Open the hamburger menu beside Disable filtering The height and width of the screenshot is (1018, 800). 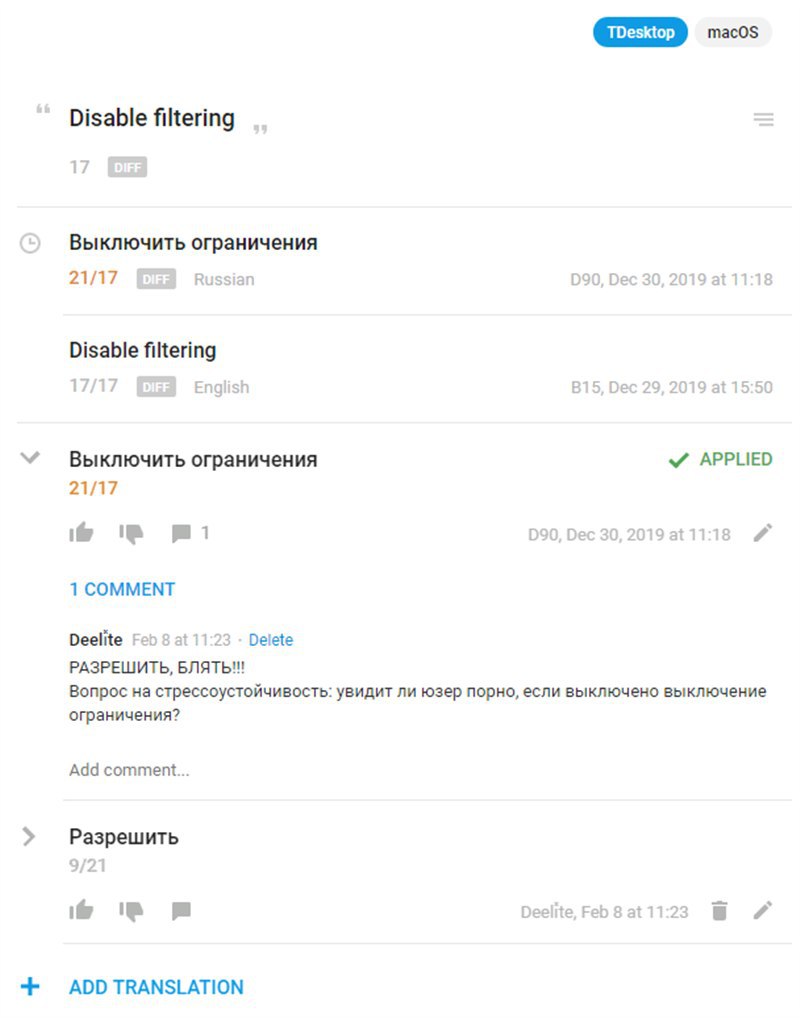[763, 119]
